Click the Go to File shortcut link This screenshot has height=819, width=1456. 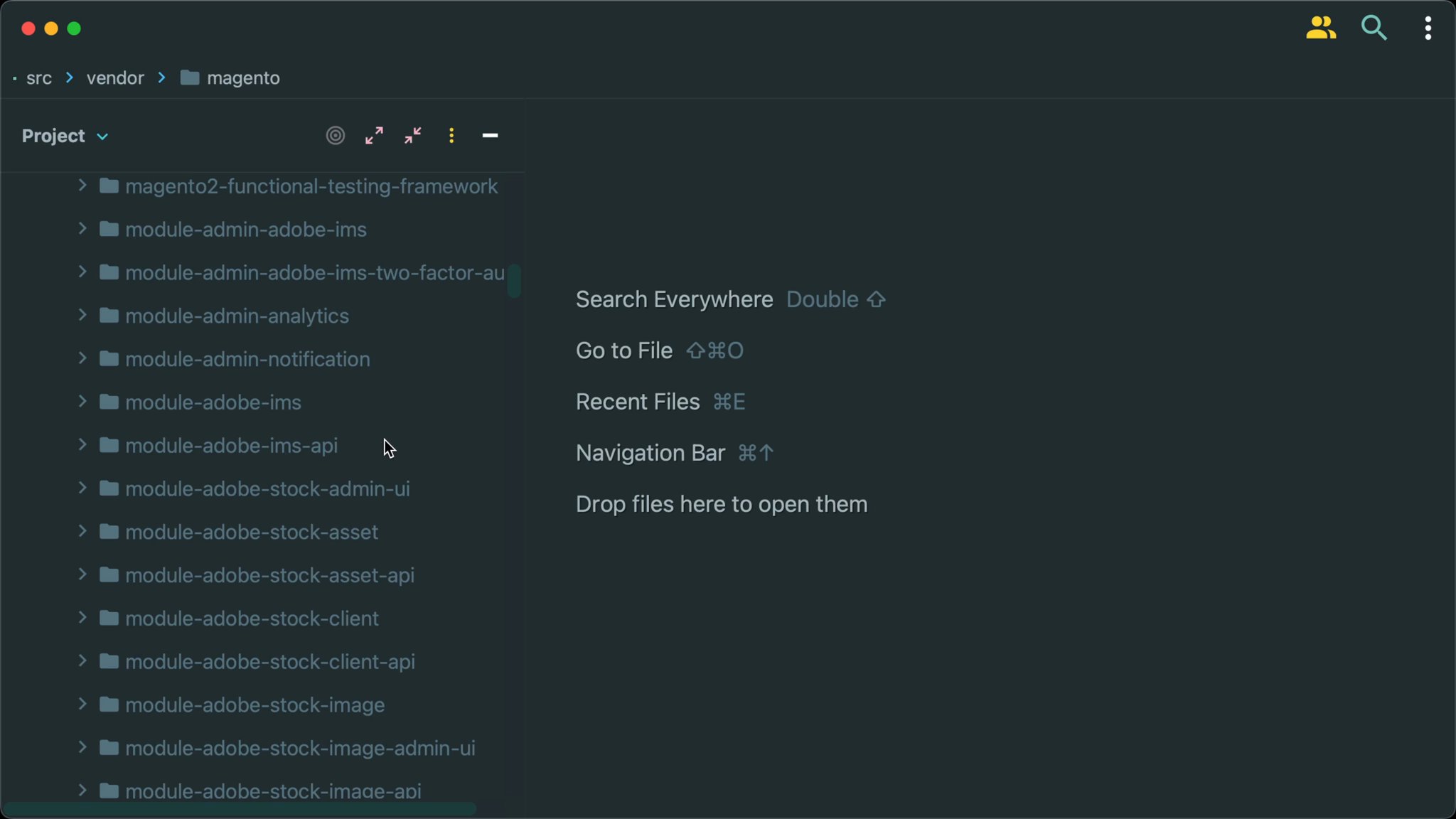(623, 350)
